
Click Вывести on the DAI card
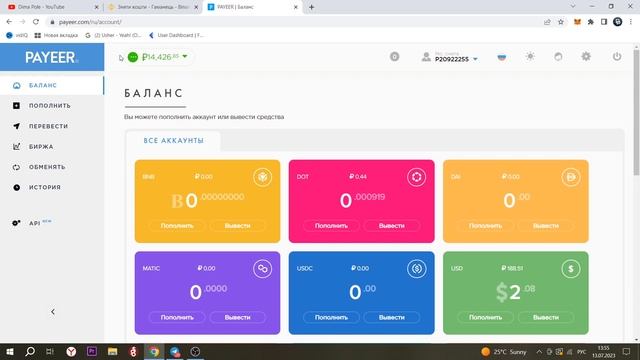pos(546,226)
